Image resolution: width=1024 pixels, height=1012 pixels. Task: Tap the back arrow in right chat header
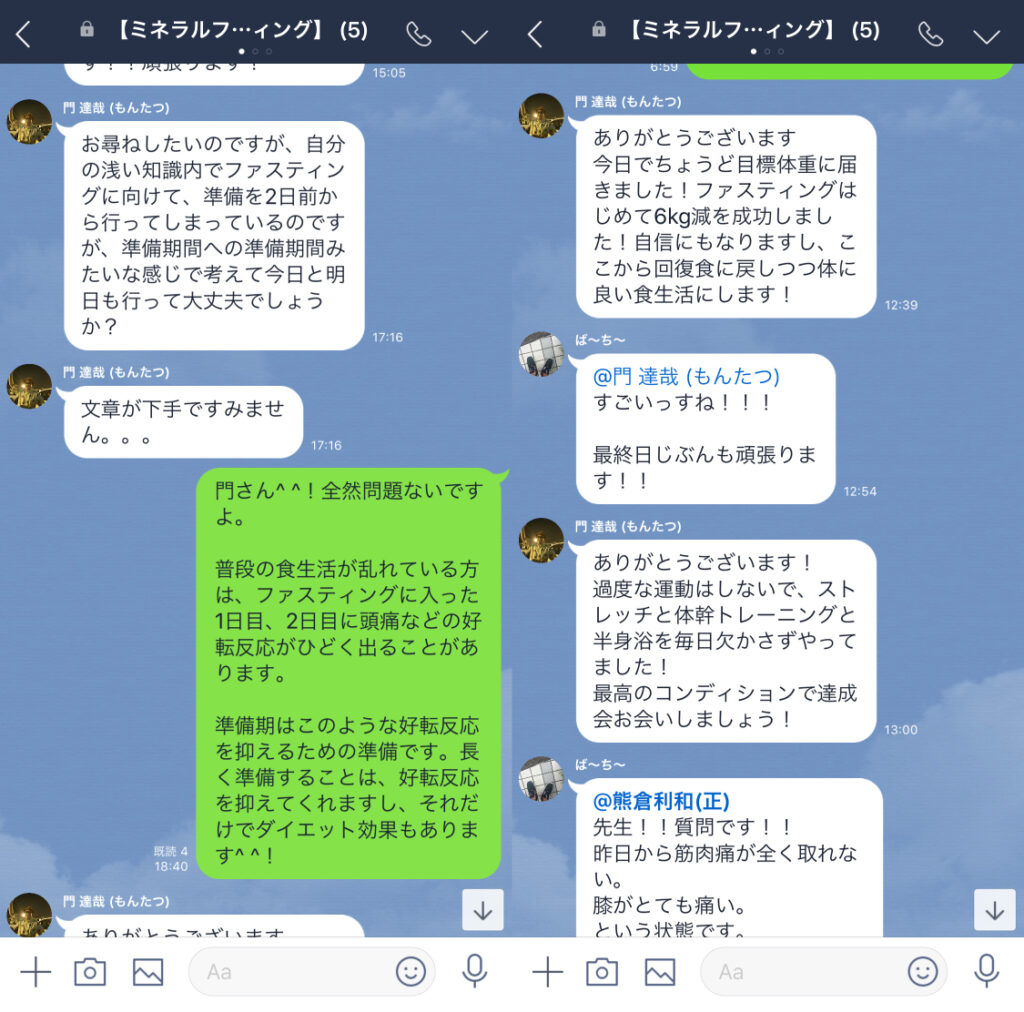(x=535, y=34)
